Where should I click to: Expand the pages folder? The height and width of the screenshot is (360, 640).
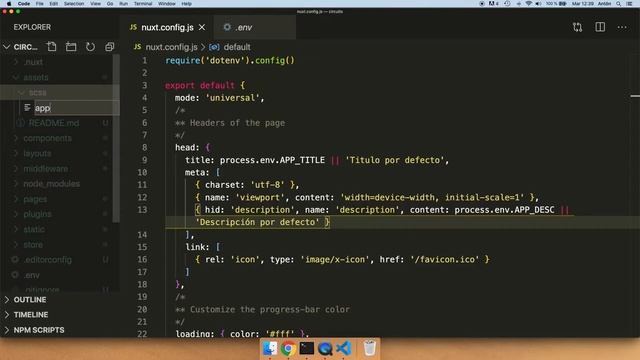(16, 199)
